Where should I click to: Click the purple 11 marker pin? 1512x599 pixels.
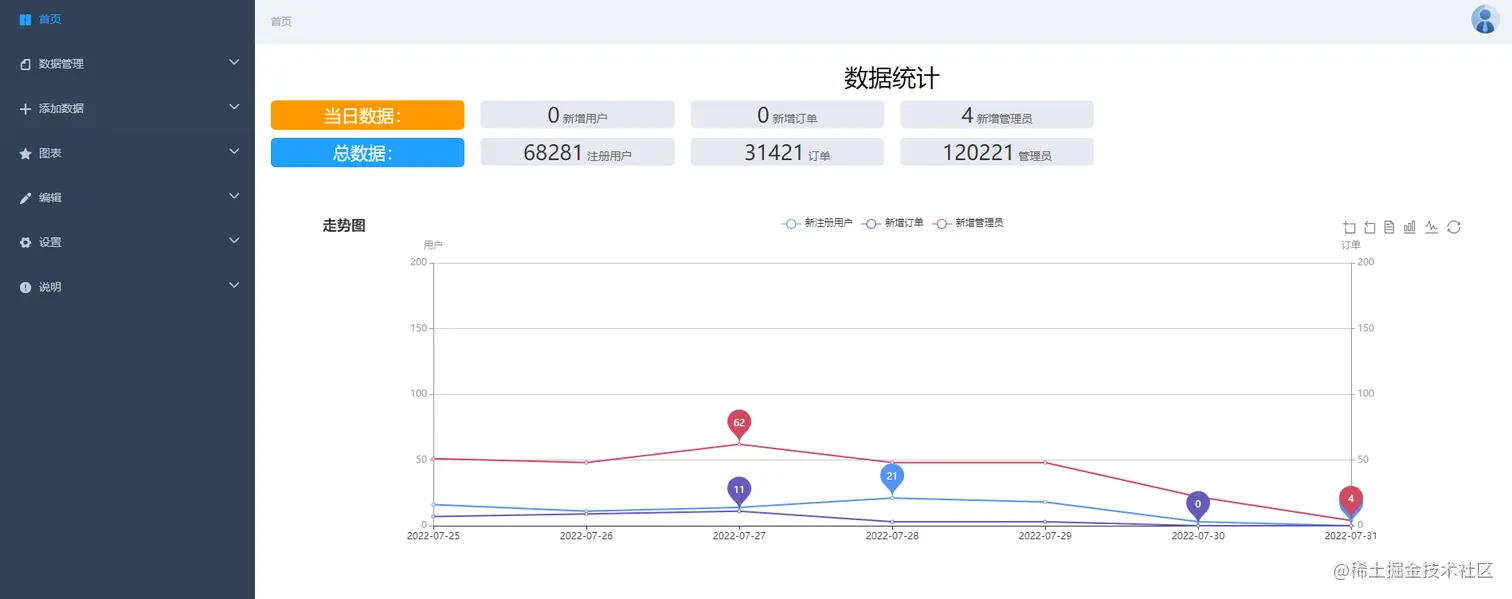click(739, 491)
